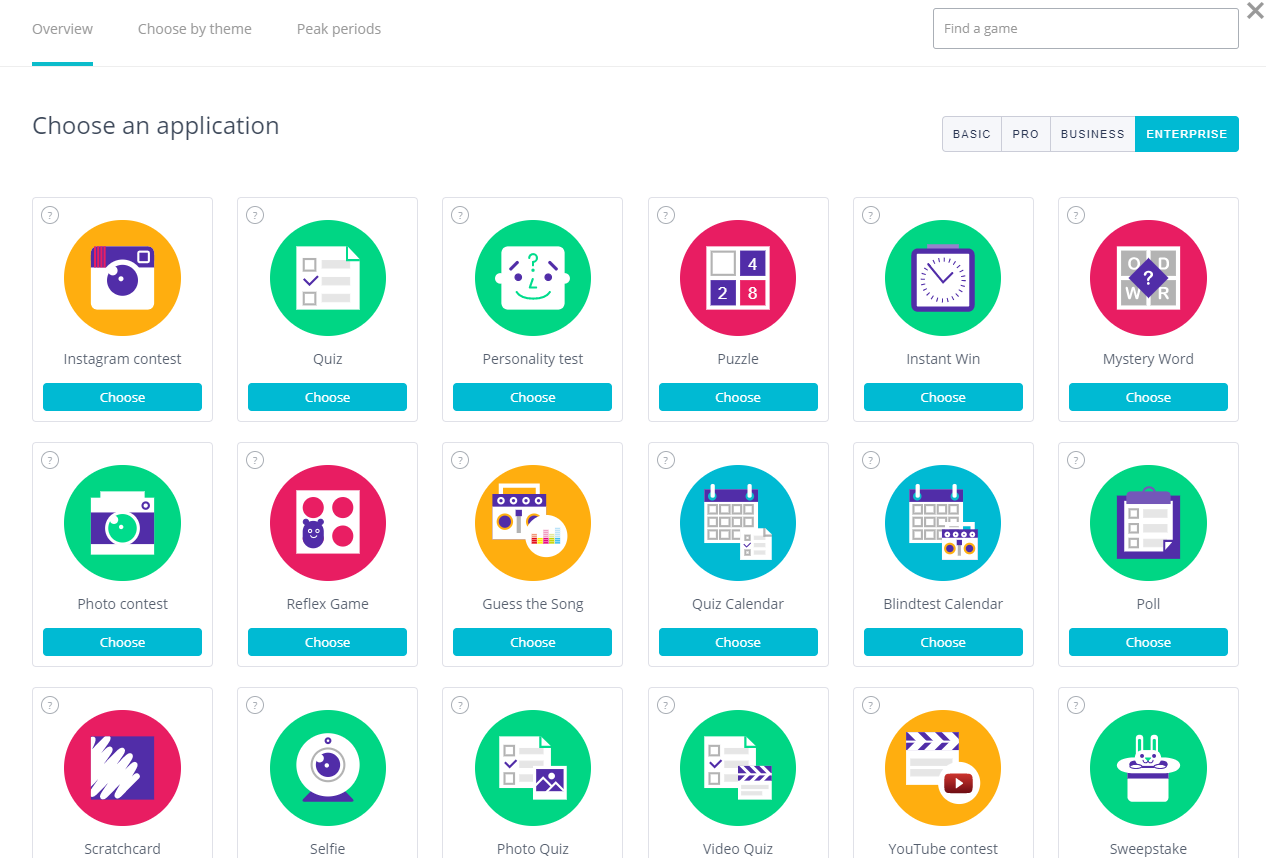Click the Instagram contest camera icon

[122, 278]
